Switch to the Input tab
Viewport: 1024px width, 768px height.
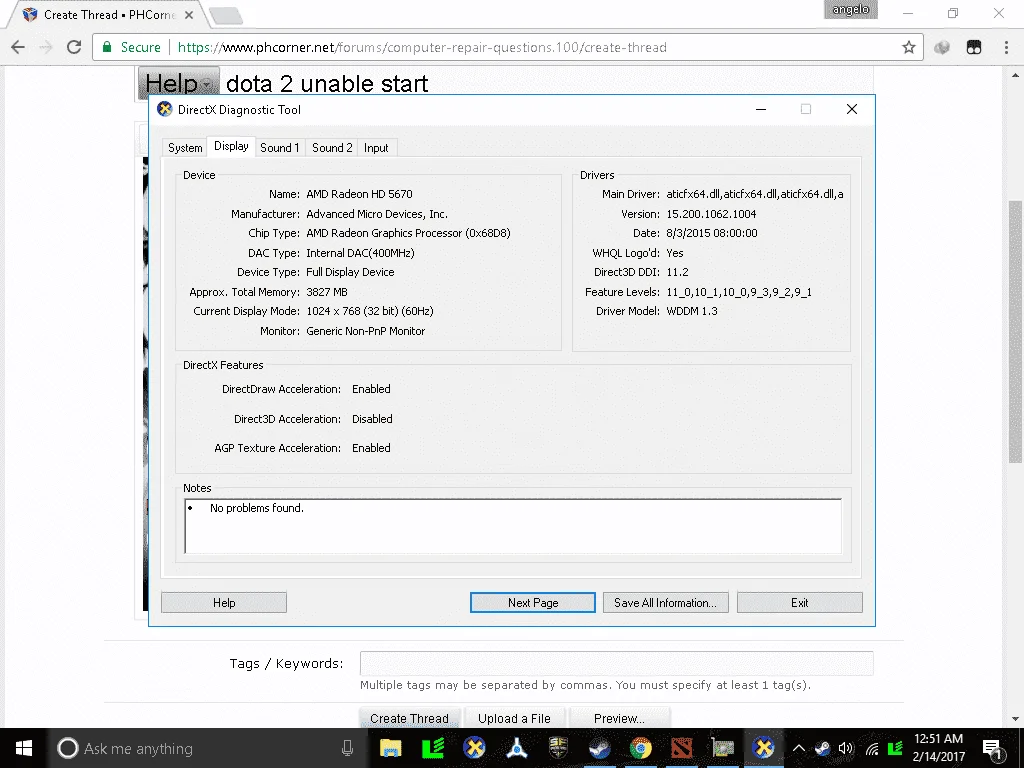pyautogui.click(x=376, y=148)
